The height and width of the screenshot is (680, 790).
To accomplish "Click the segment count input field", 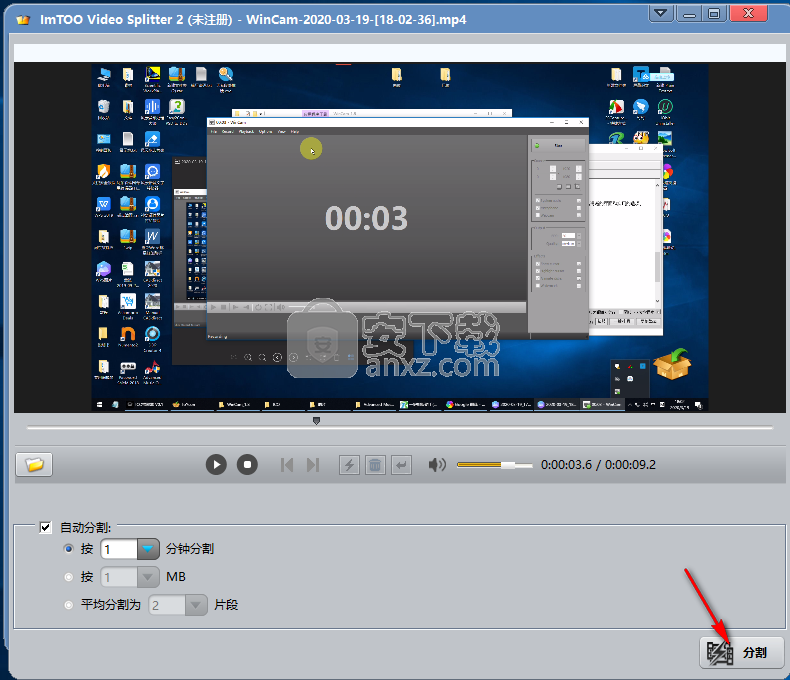I will pos(167,605).
